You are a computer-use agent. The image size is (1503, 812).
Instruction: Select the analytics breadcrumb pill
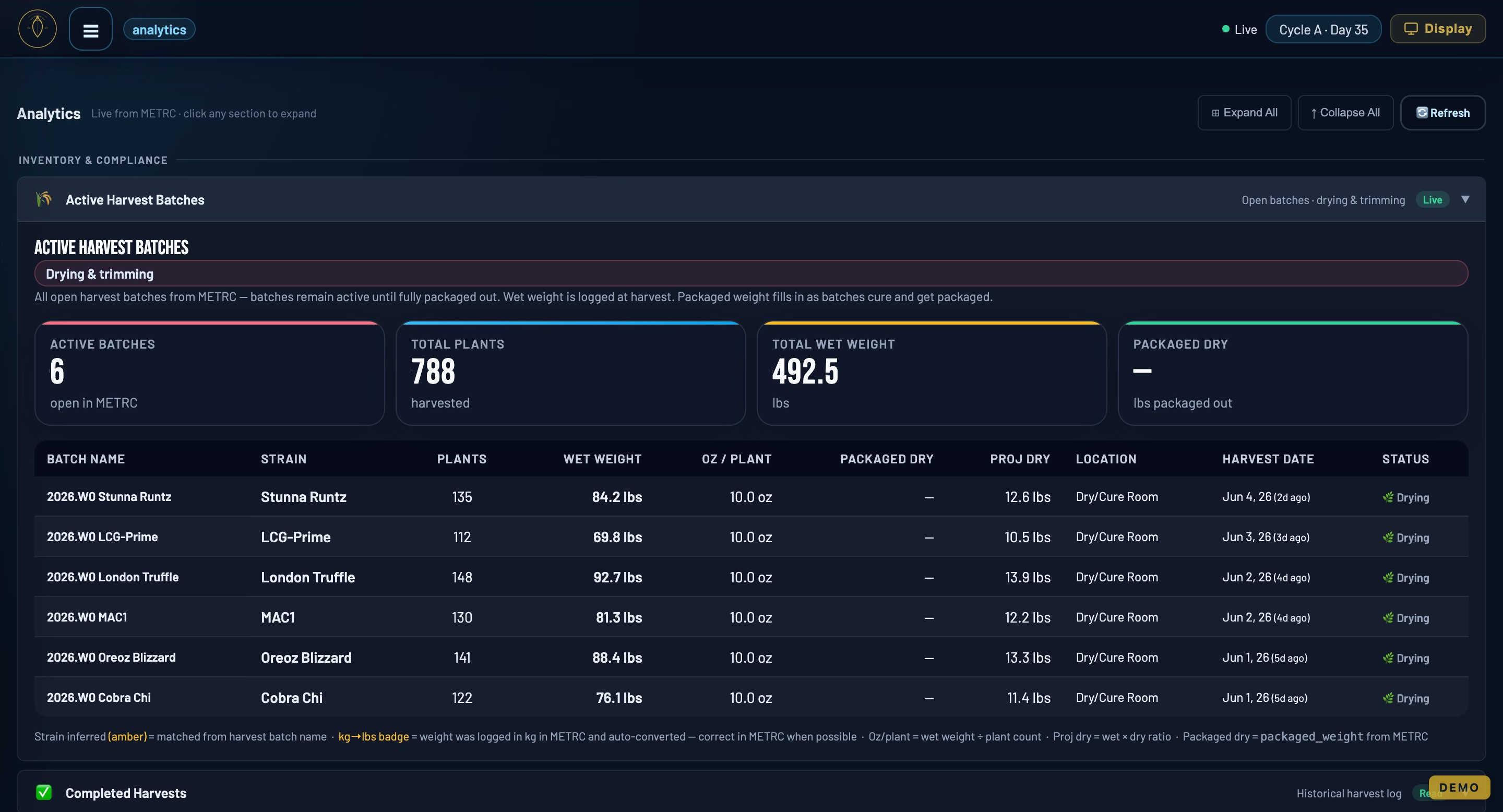pyautogui.click(x=159, y=29)
